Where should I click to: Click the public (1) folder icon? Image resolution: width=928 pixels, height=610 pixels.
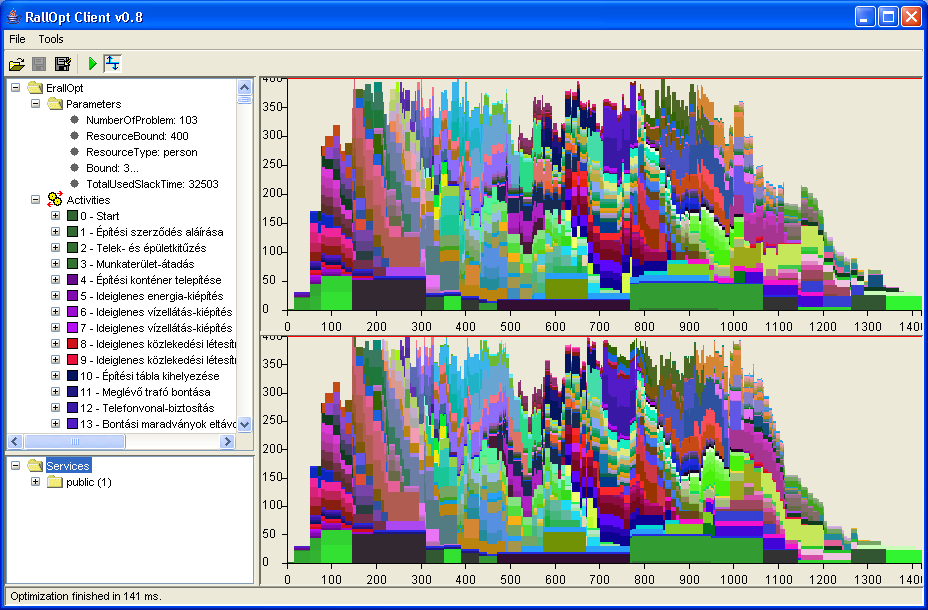[x=55, y=482]
